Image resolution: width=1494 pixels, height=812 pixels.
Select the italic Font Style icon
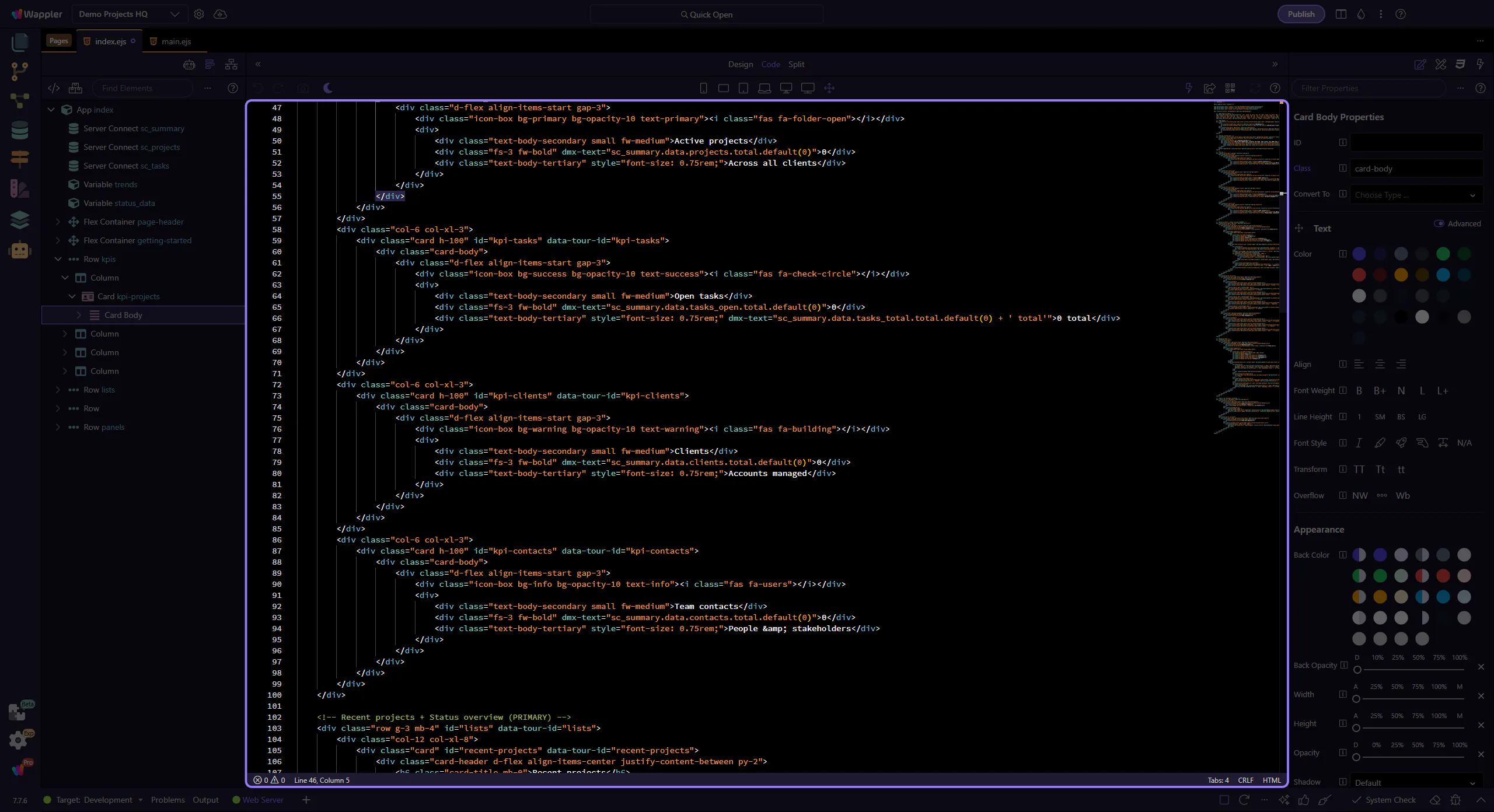point(1359,443)
